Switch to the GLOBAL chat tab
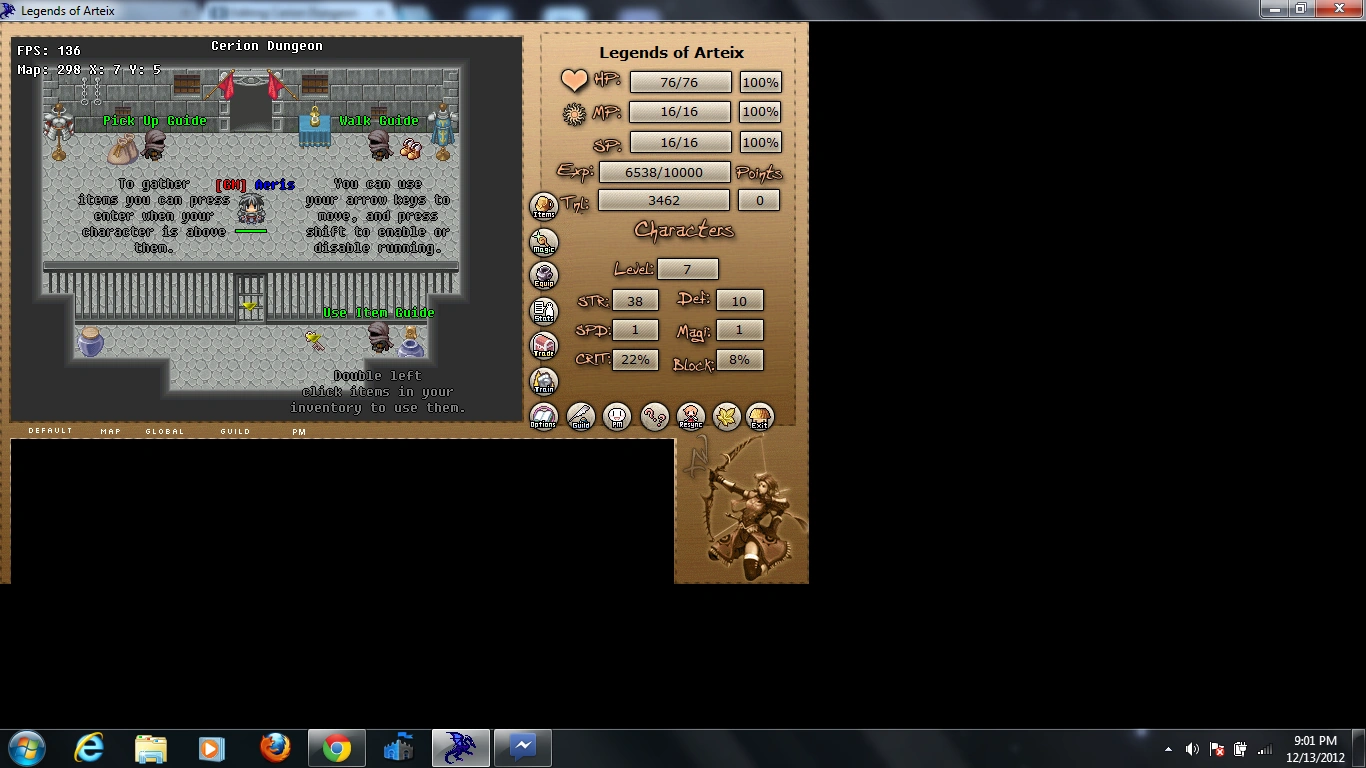 165,431
